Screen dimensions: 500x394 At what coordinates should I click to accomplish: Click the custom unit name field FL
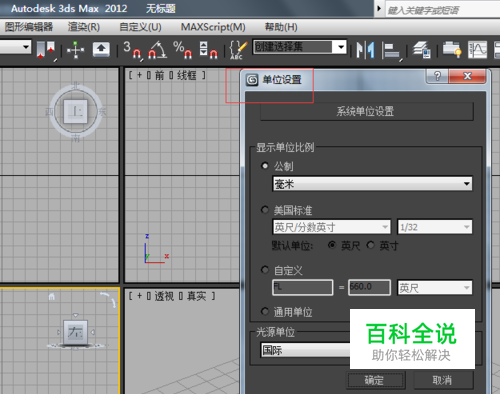coord(303,287)
